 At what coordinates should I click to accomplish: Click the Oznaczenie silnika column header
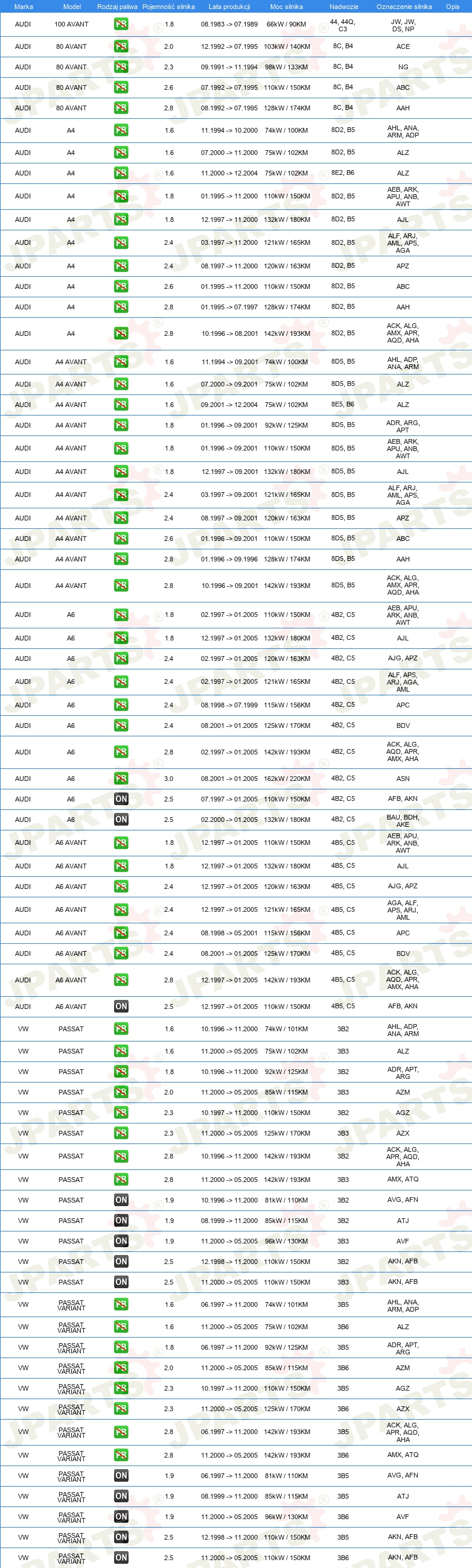coord(404,7)
